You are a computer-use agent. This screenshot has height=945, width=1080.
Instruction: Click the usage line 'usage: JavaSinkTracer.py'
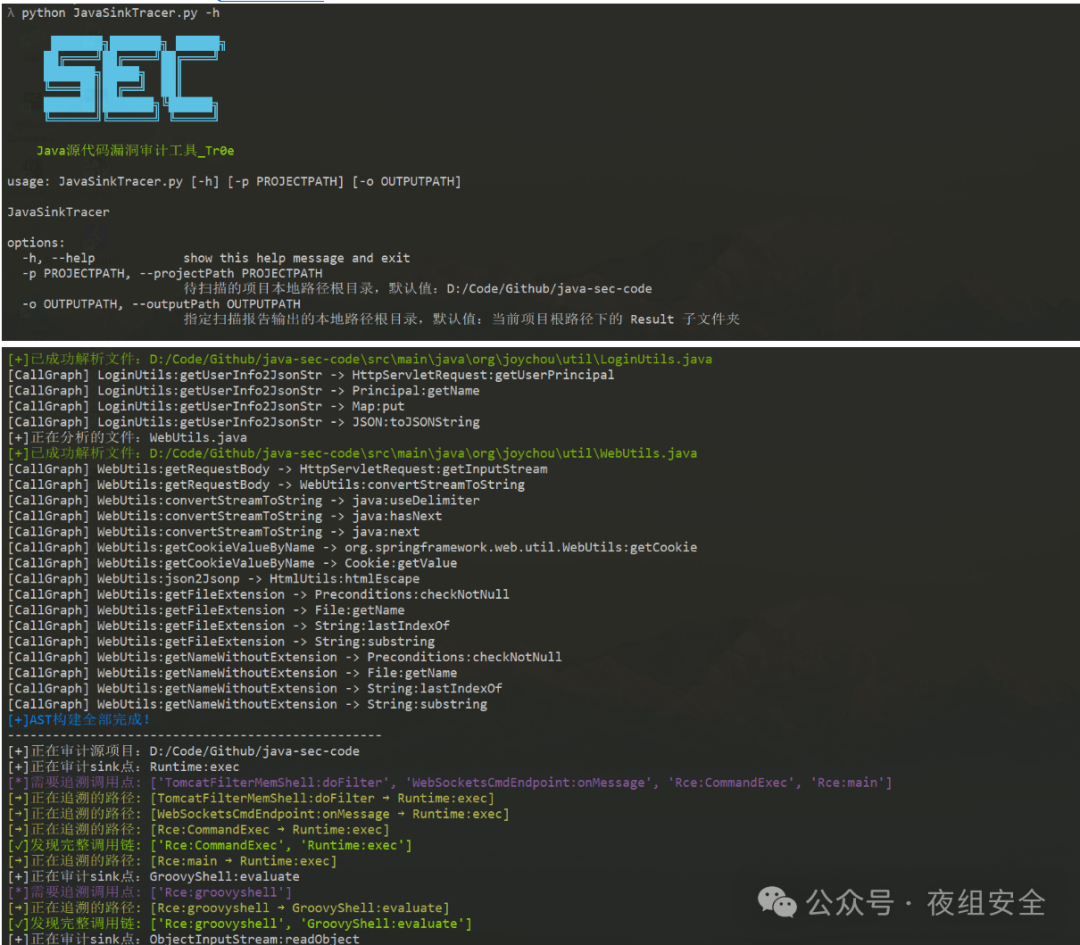pos(234,182)
